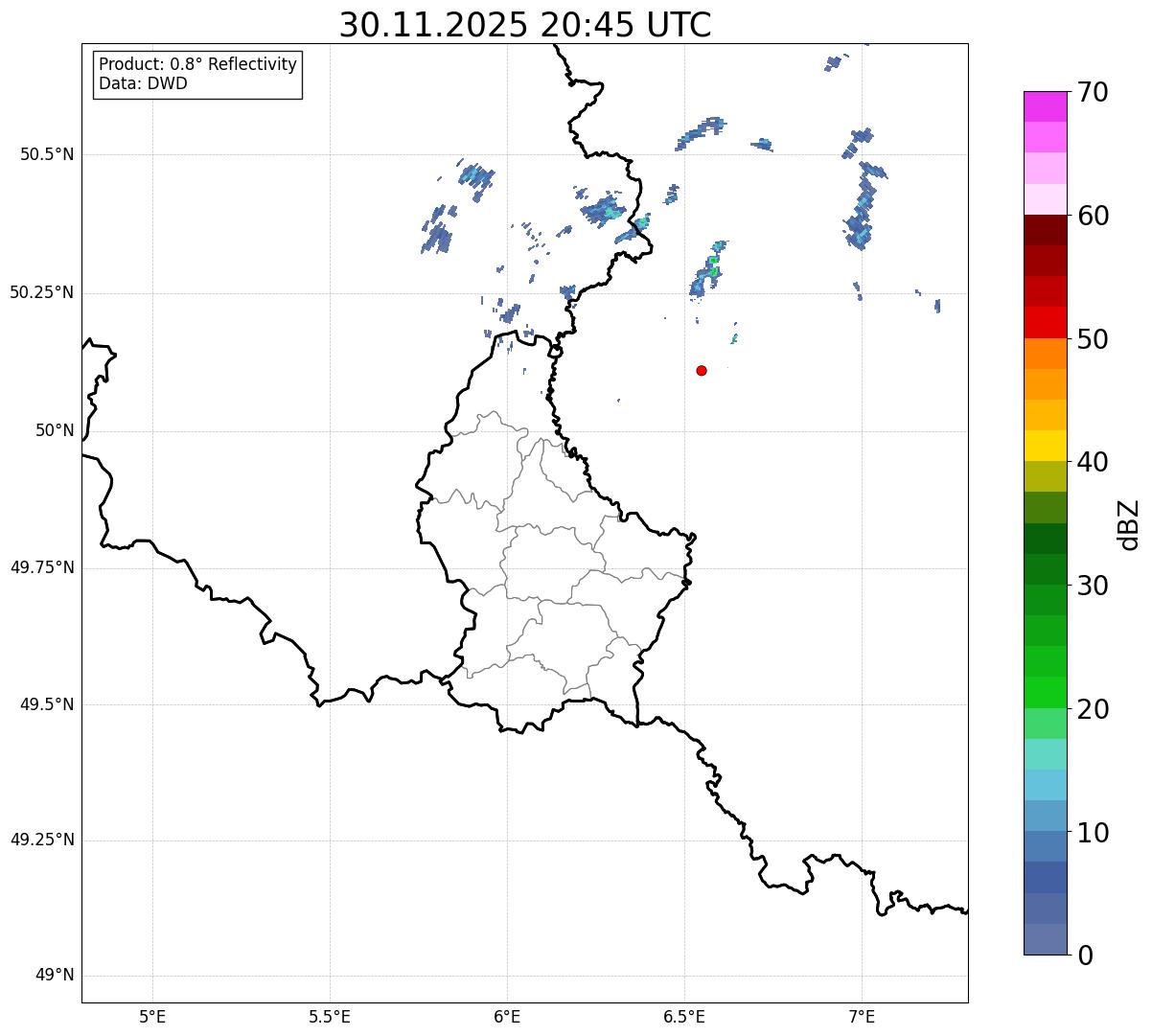This screenshot has width=1152, height=1036.
Task: Click the 70 tick label on colorbar
Action: (x=1093, y=92)
